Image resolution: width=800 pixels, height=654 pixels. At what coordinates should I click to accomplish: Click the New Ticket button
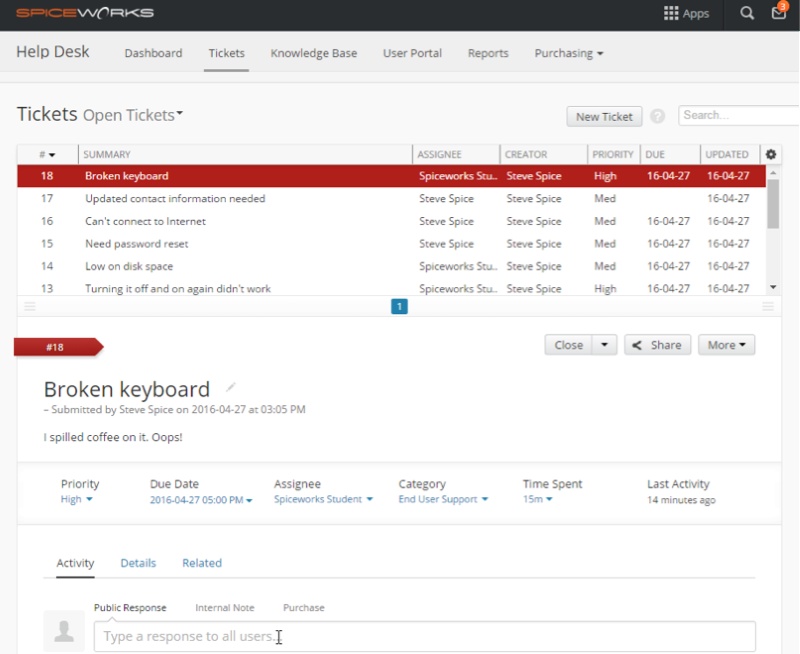coord(604,116)
